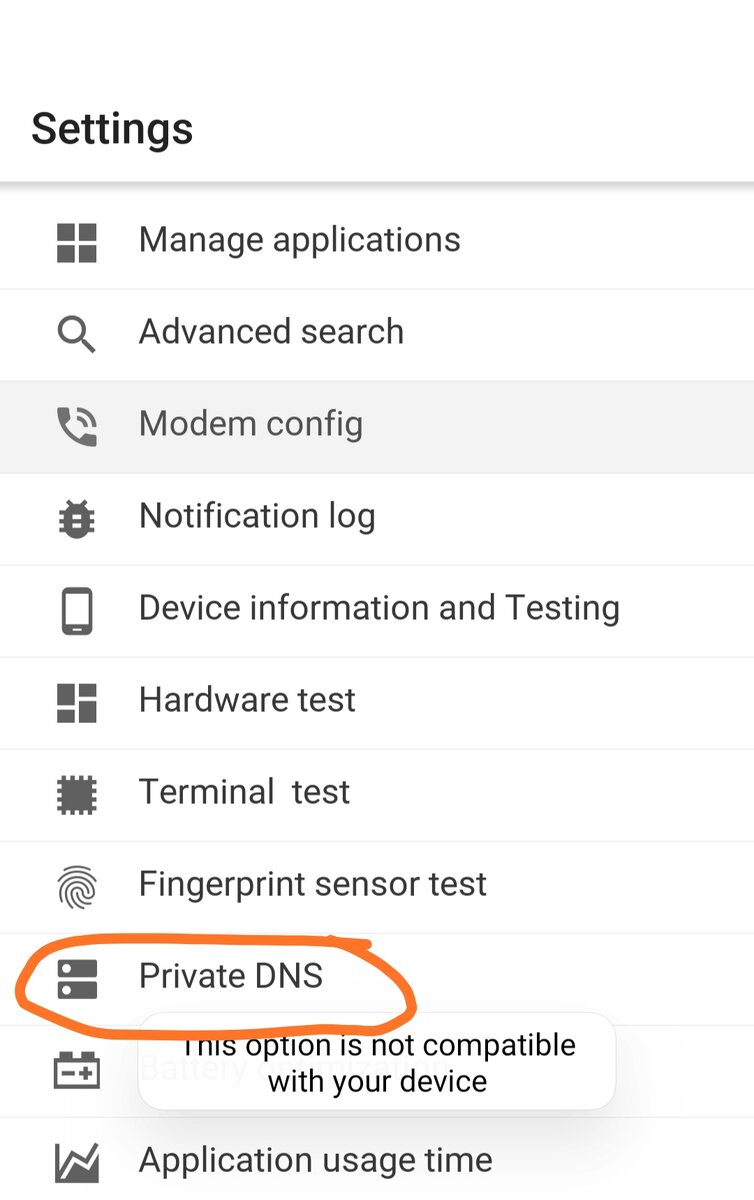Tap the Application usage time chart icon
Viewport: 754px width, 1200px height.
click(77, 1162)
